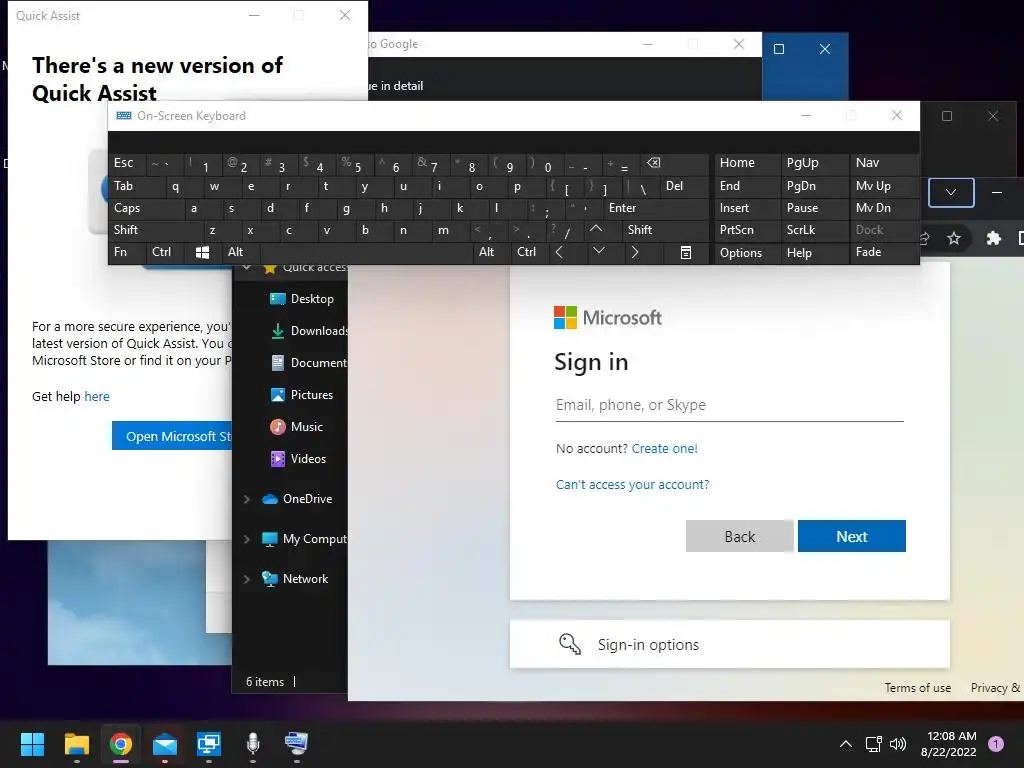Viewport: 1024px width, 768px height.
Task: Select Desktop in File Explorer sidebar
Action: pos(302,299)
